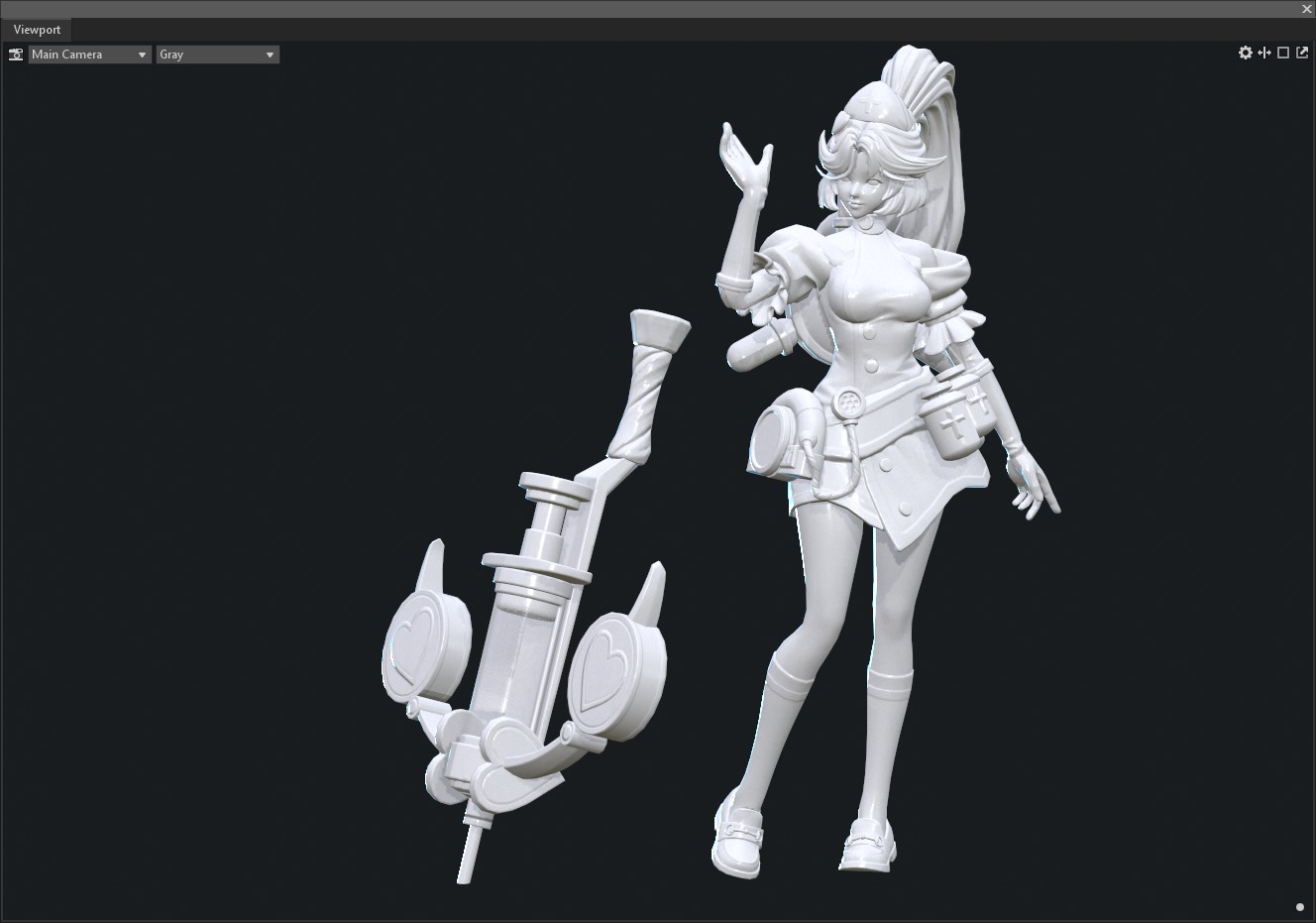Click the square maximize viewport icon
Screen dimensions: 1316x923
point(1283,53)
